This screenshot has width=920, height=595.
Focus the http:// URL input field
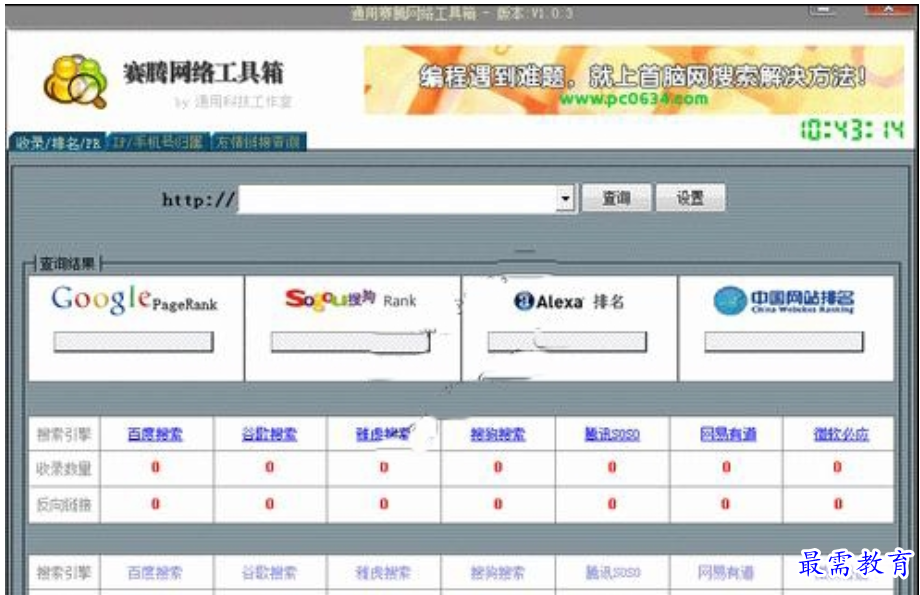[398, 199]
